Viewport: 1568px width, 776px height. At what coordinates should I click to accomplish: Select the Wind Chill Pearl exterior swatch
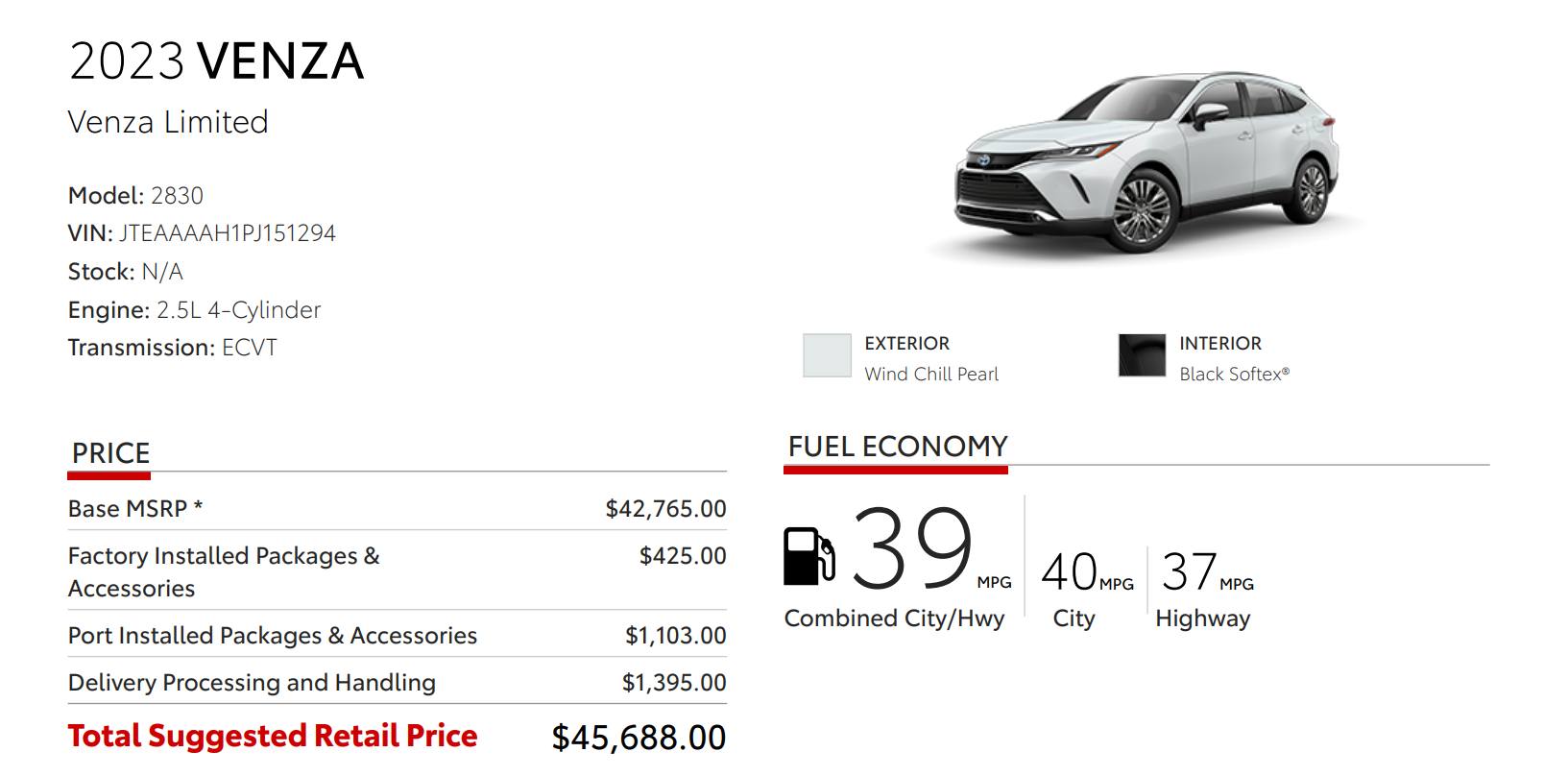coord(827,356)
